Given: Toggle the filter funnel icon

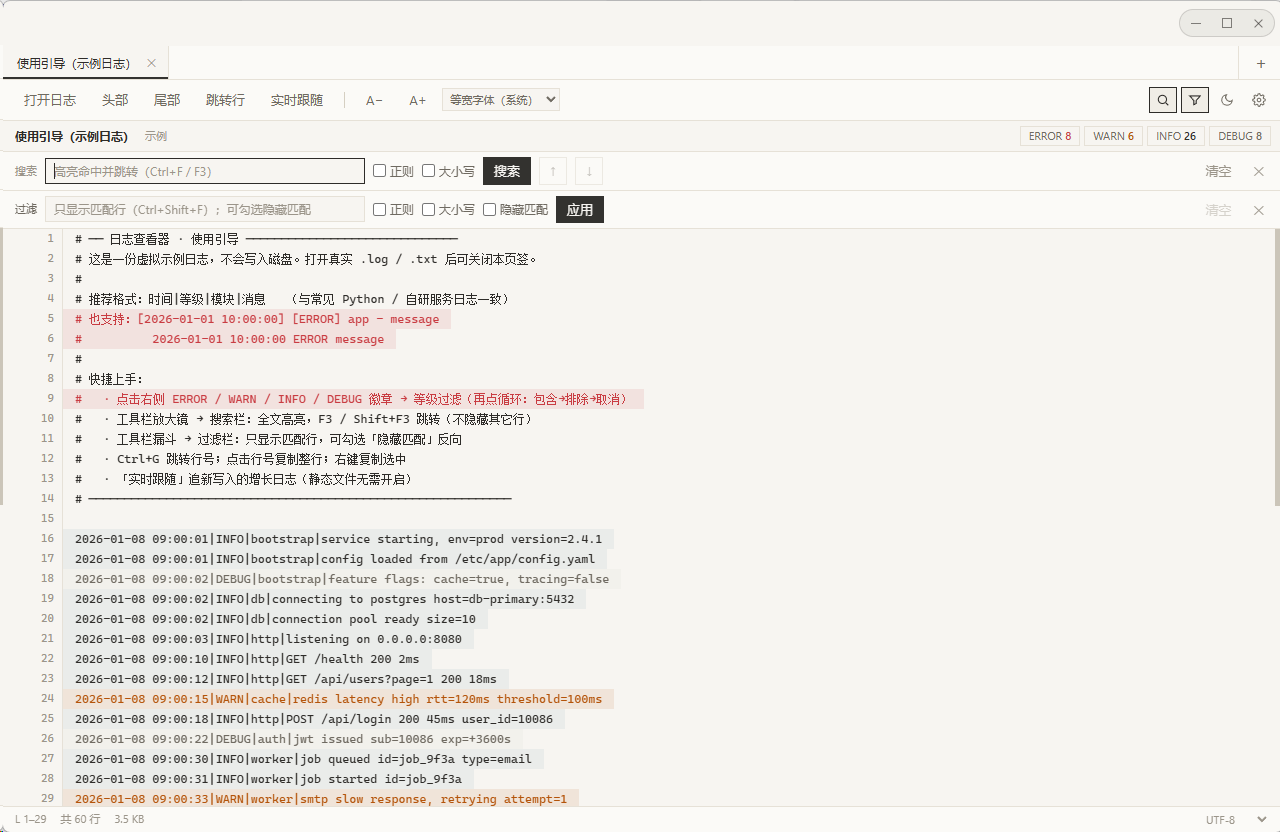Looking at the screenshot, I should 1195,100.
